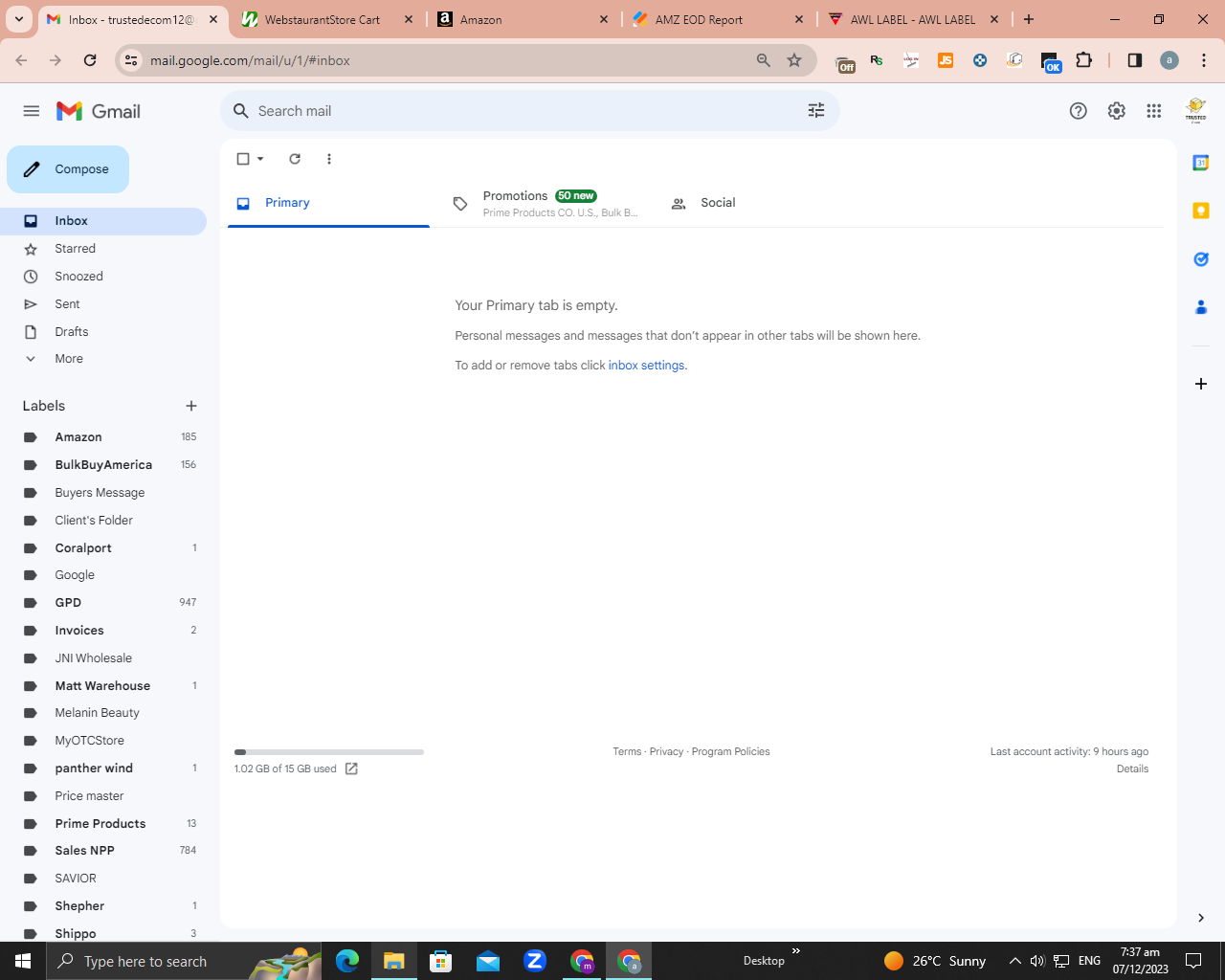Open the select dropdown arrow
This screenshot has width=1225, height=980.
tap(260, 159)
